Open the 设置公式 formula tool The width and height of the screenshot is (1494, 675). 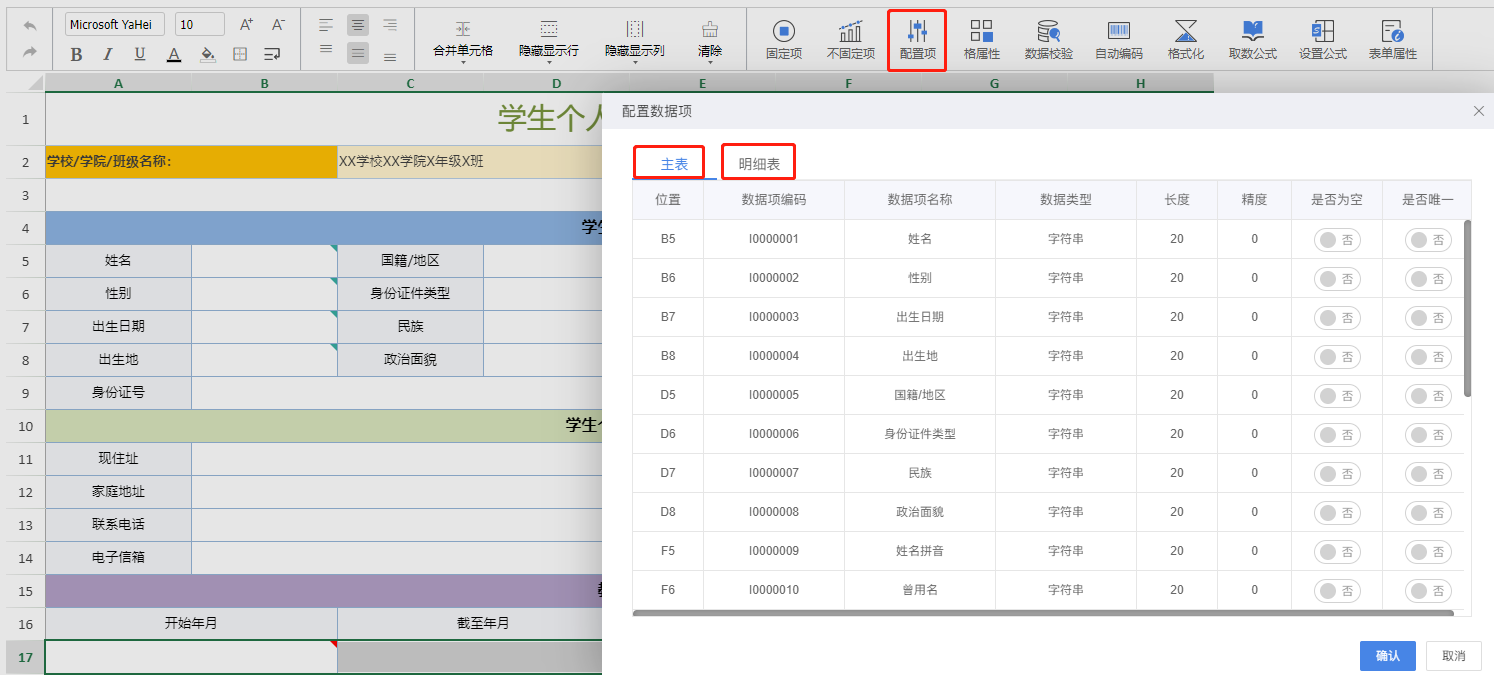point(1323,39)
